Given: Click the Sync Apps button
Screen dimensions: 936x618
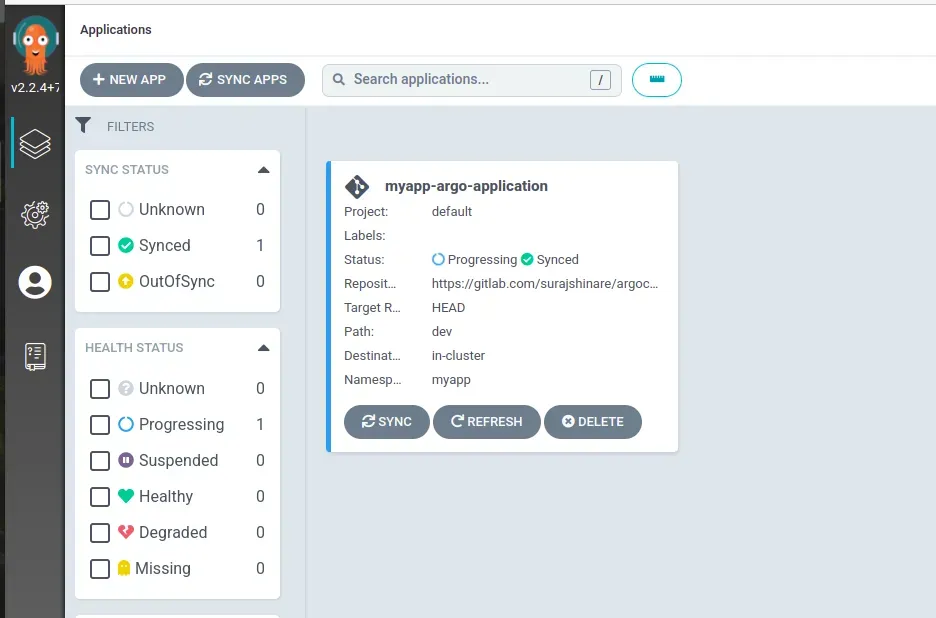Looking at the screenshot, I should coord(245,80).
